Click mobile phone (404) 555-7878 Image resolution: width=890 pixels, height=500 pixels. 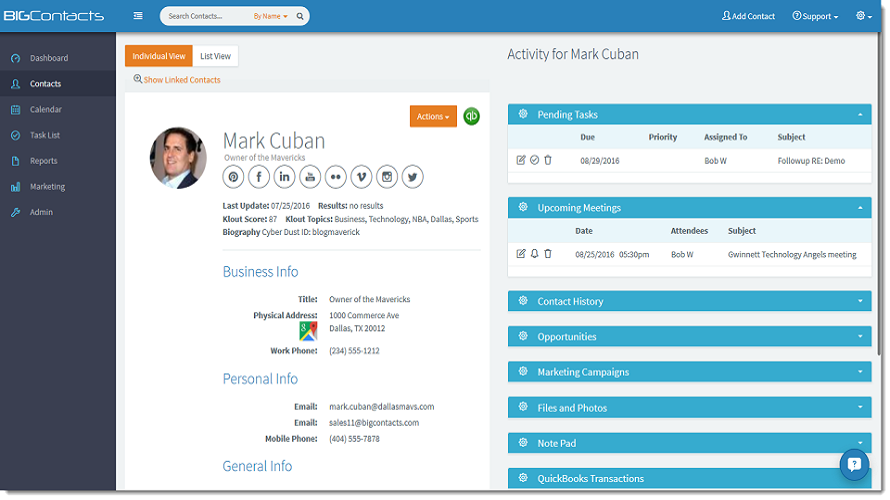[354, 439]
